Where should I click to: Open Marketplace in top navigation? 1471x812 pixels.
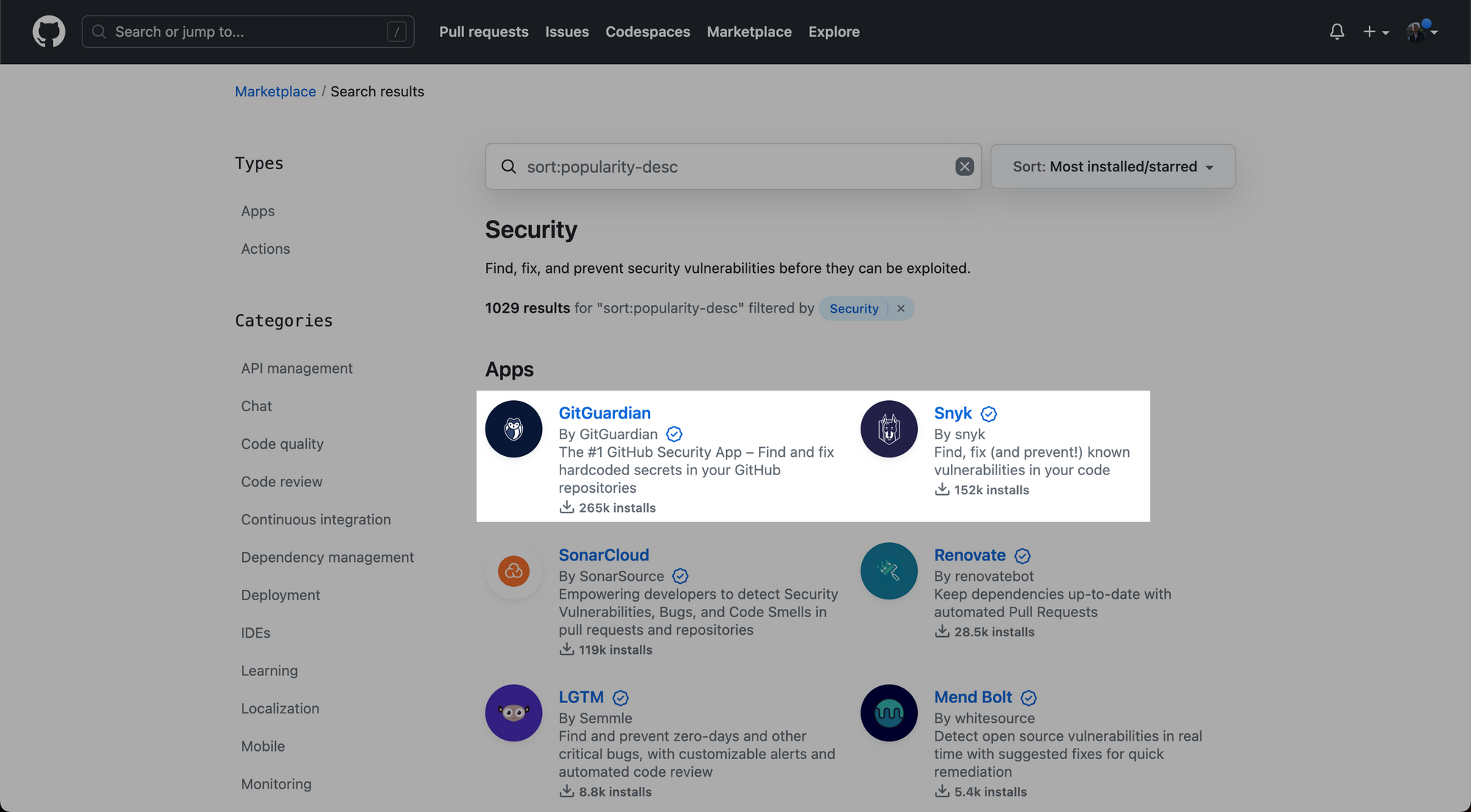(749, 32)
